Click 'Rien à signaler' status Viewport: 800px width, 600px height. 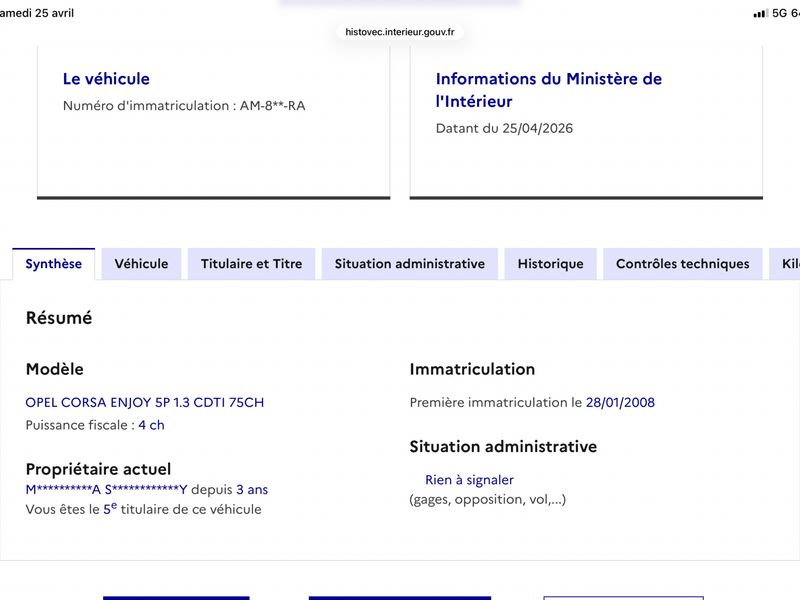(469, 480)
